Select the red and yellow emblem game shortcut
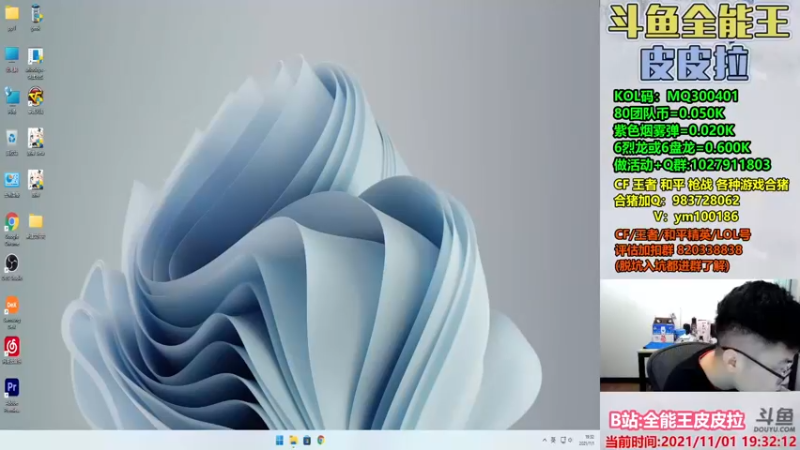Image resolution: width=800 pixels, height=450 pixels. click(35, 96)
